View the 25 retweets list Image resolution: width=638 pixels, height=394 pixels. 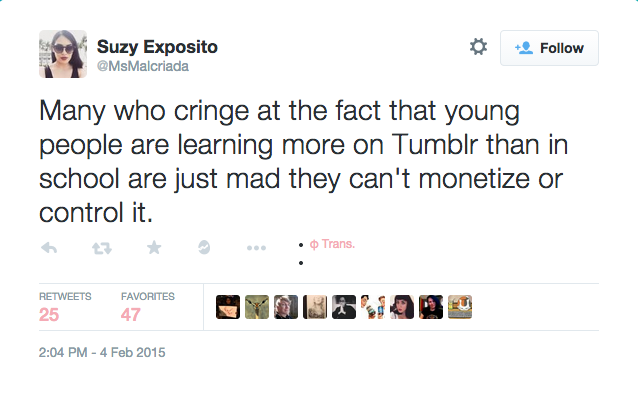click(65, 307)
